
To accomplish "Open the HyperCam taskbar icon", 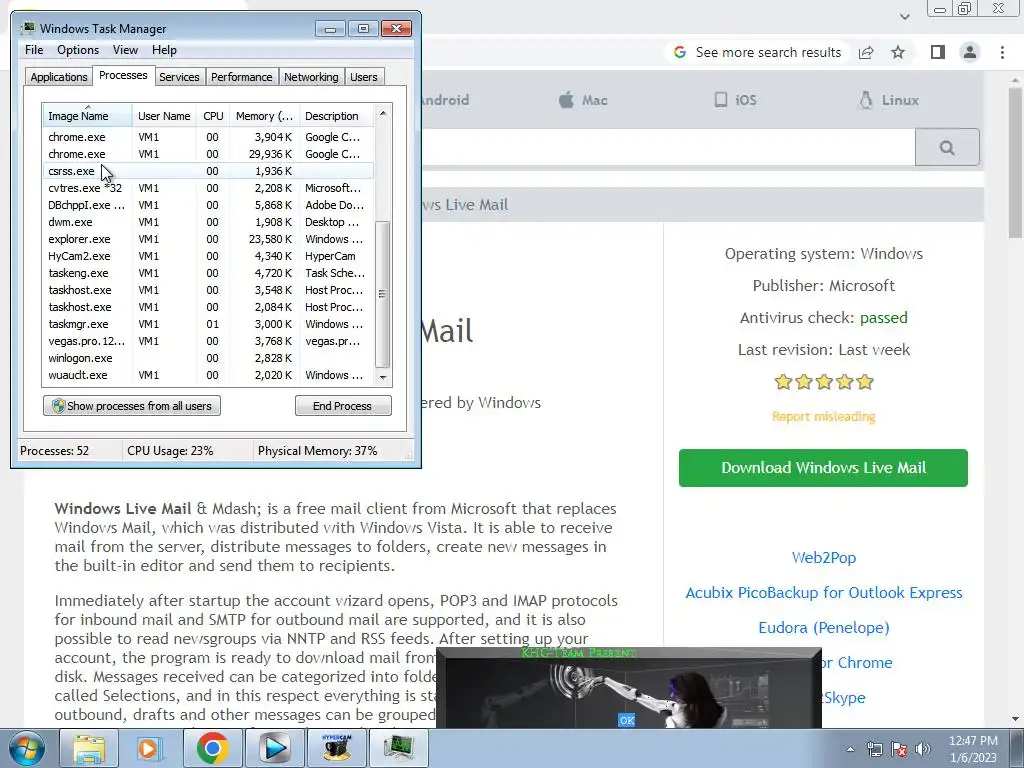I will pos(336,748).
